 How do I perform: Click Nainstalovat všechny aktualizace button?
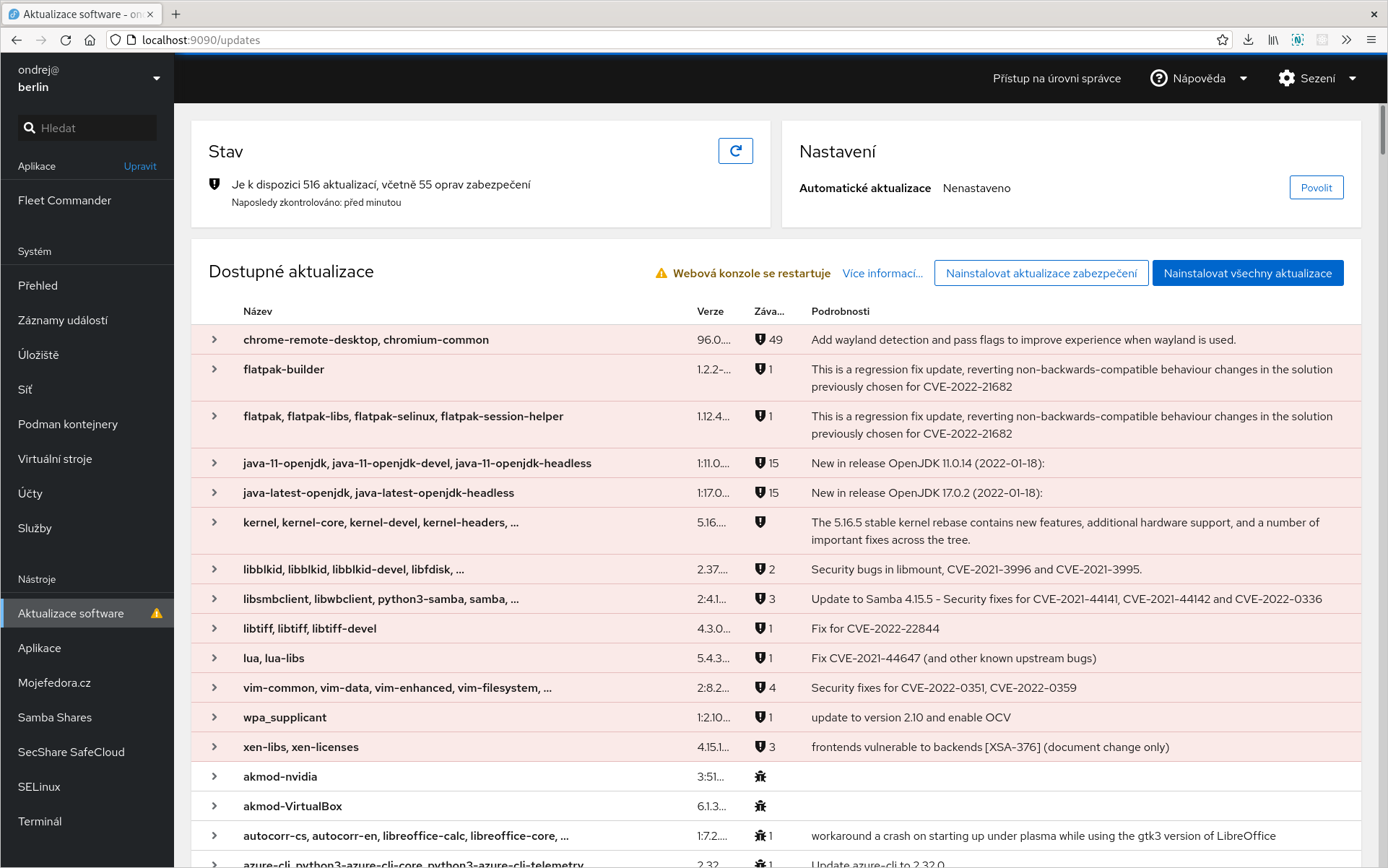coord(1247,274)
